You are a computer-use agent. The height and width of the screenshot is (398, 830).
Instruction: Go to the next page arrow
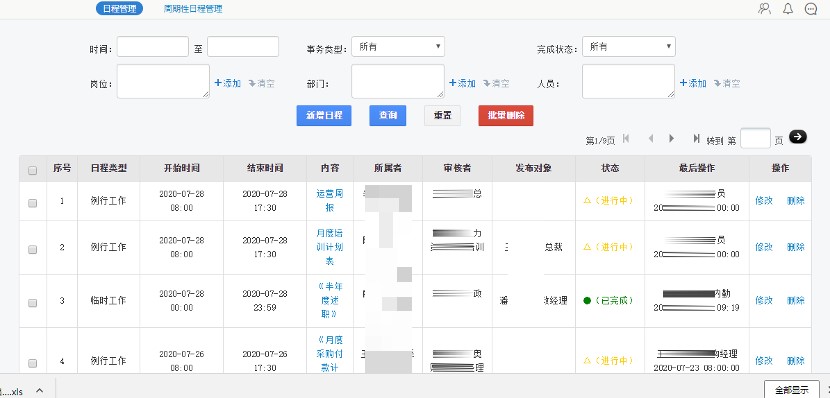click(x=671, y=138)
